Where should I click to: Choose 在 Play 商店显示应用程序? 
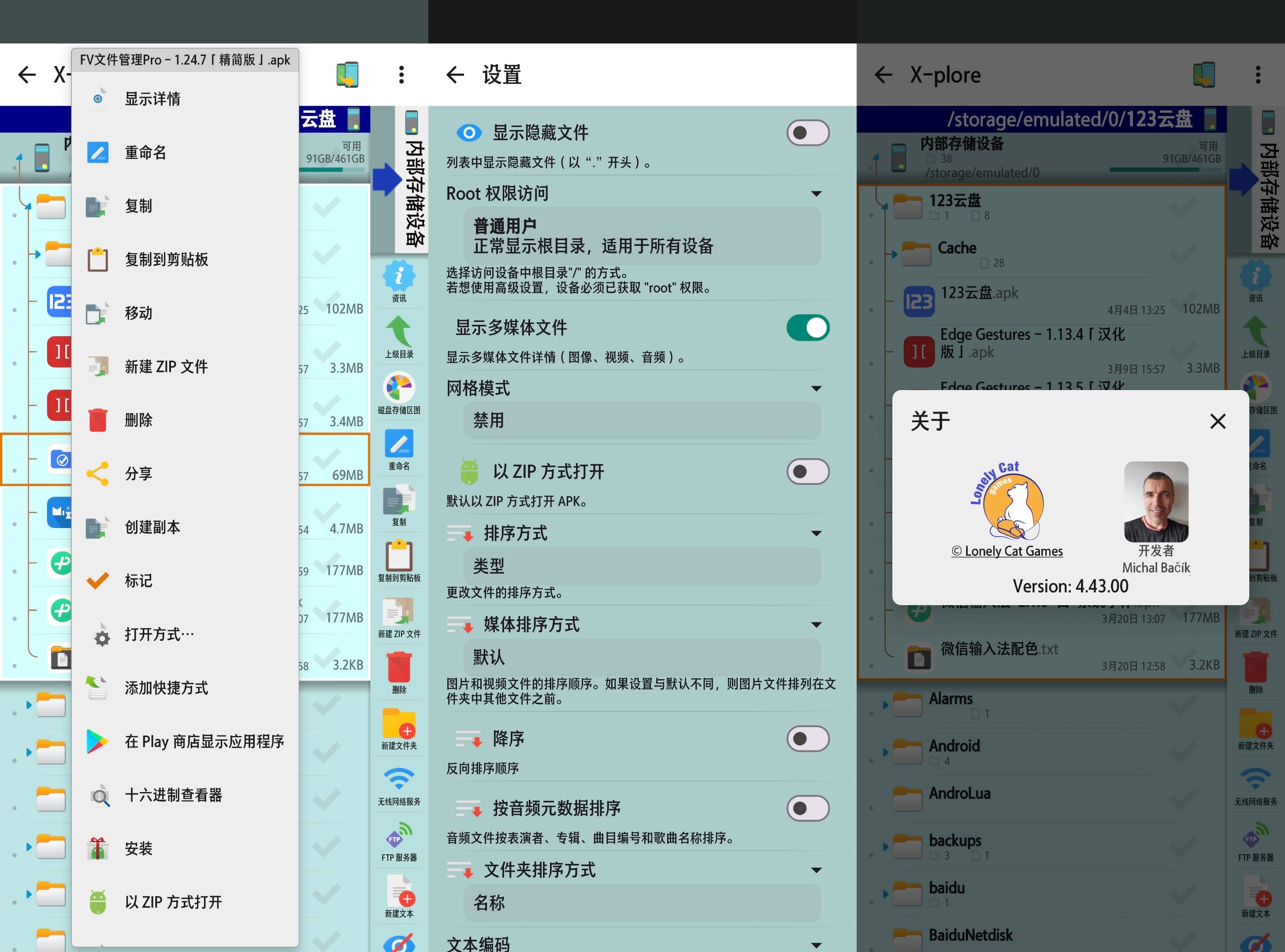click(x=185, y=742)
